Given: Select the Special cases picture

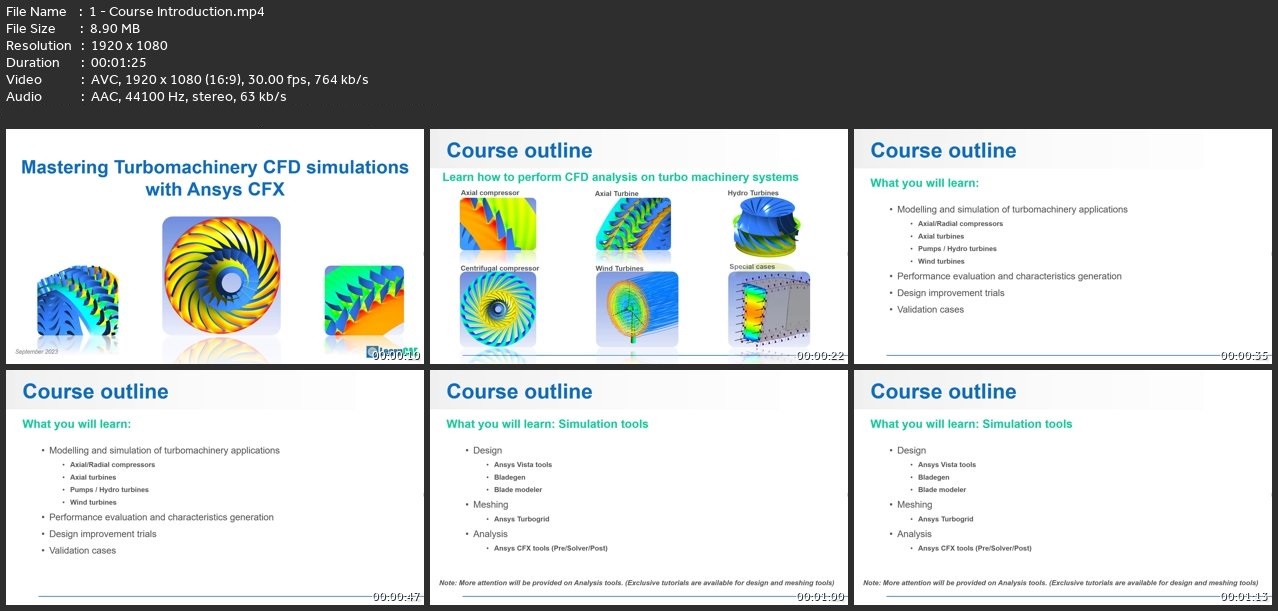Looking at the screenshot, I should (769, 310).
